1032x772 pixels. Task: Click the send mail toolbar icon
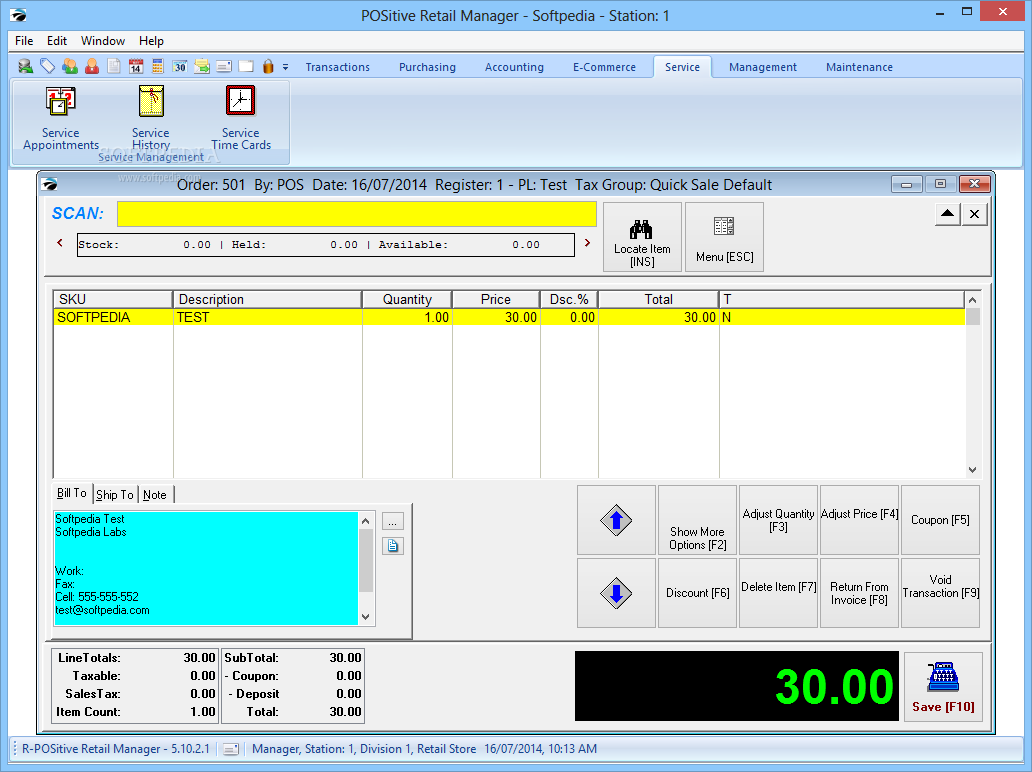point(202,66)
